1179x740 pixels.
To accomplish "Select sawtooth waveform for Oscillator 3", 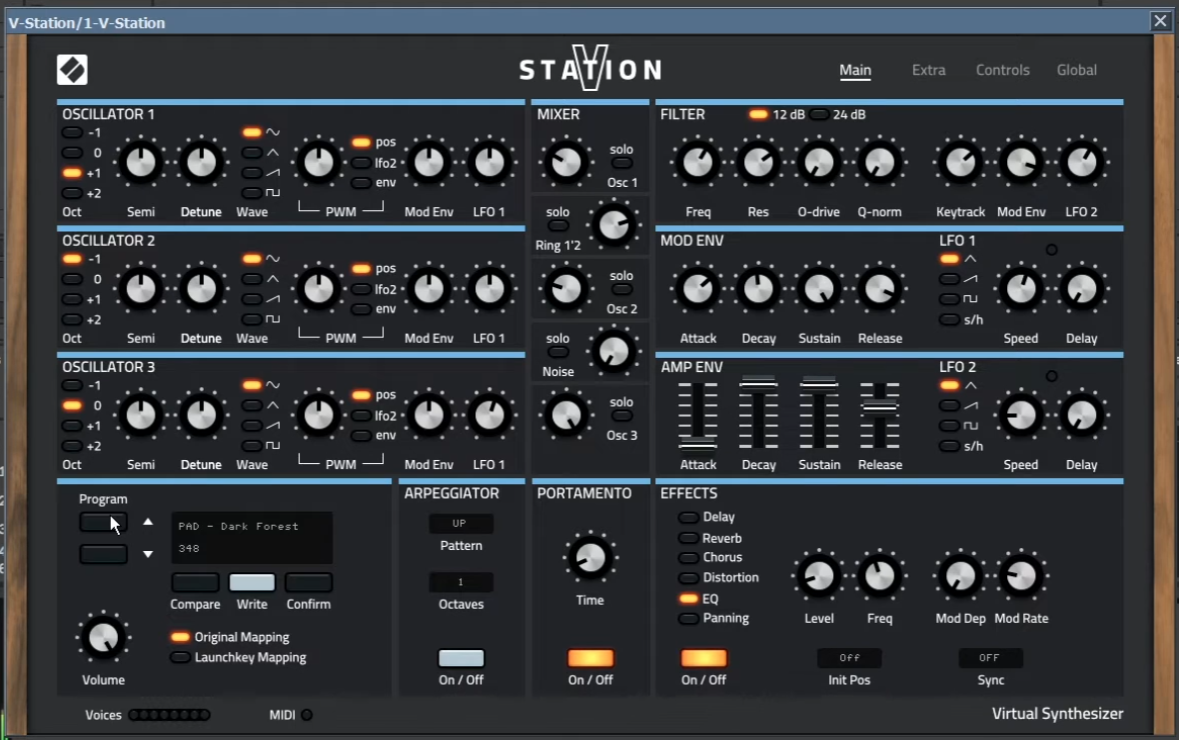I will tap(252, 426).
